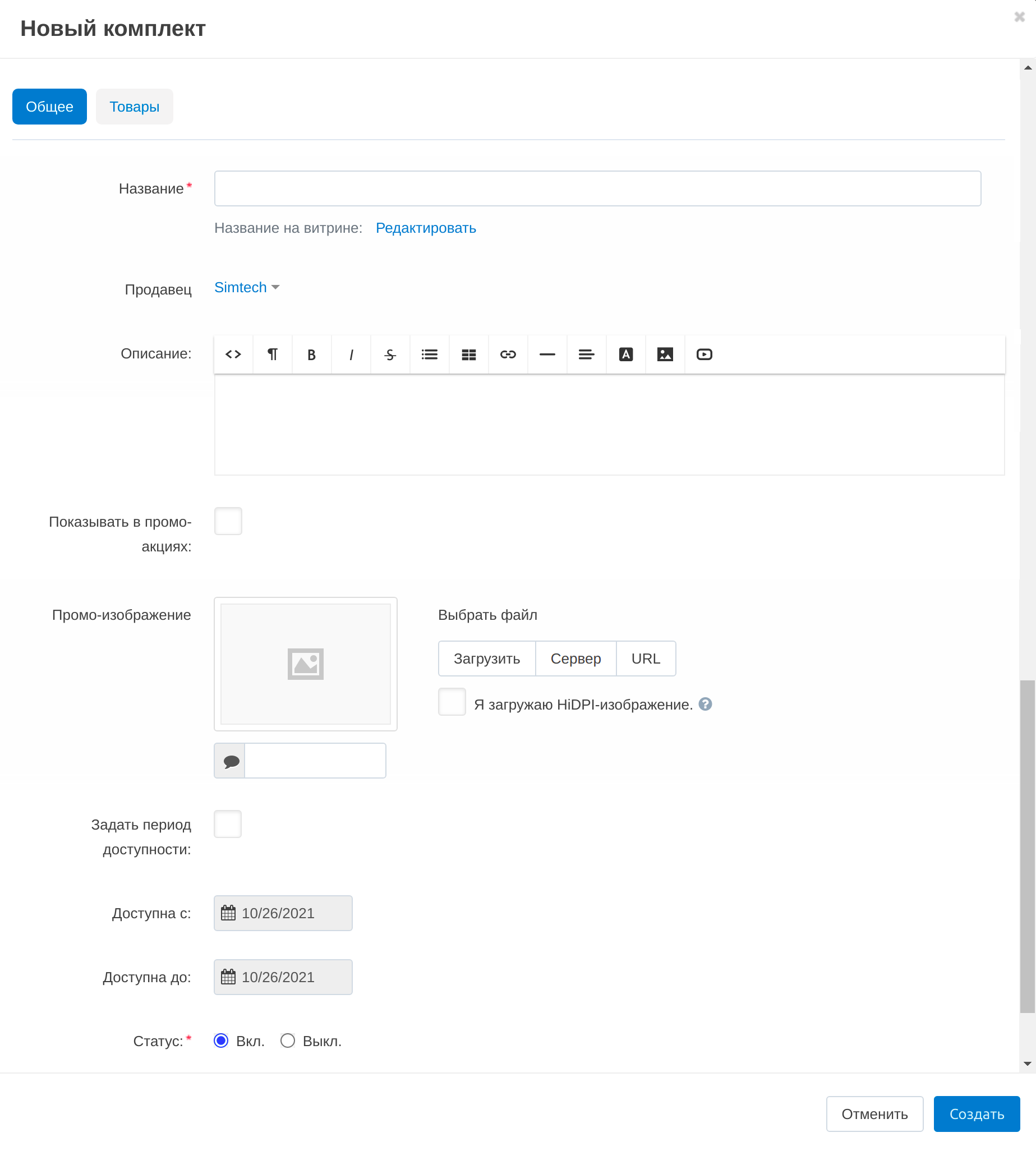Insert a link using the link icon
Viewport: 1036px width, 1151px height.
pyautogui.click(x=508, y=354)
